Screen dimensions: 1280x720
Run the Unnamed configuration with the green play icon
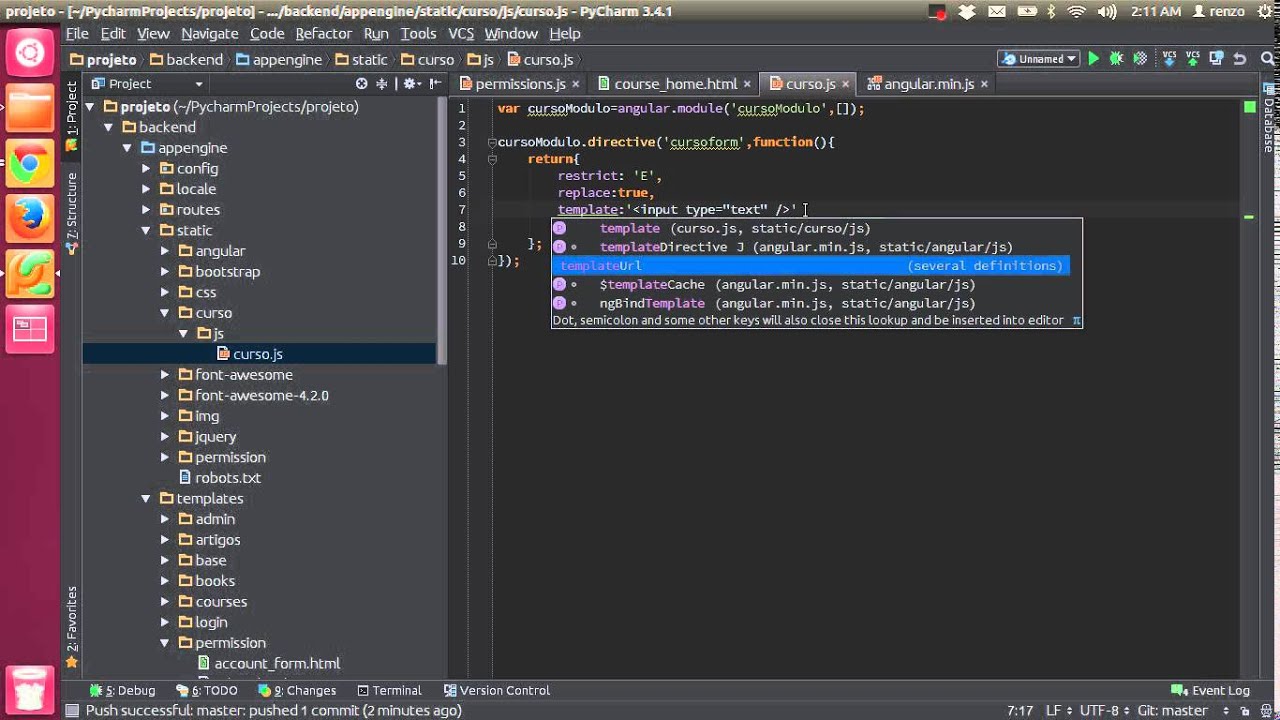click(x=1093, y=59)
